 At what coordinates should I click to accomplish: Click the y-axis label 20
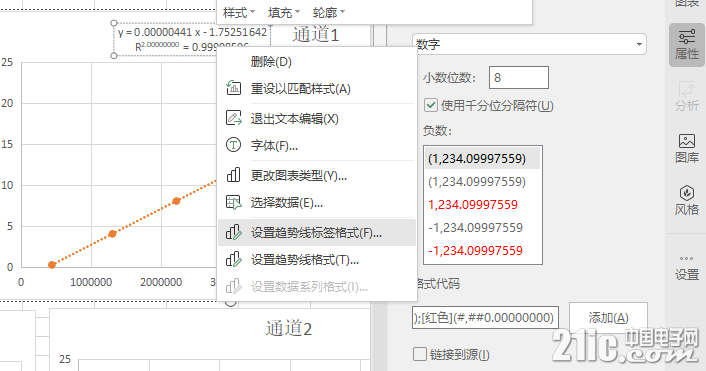[x=7, y=103]
